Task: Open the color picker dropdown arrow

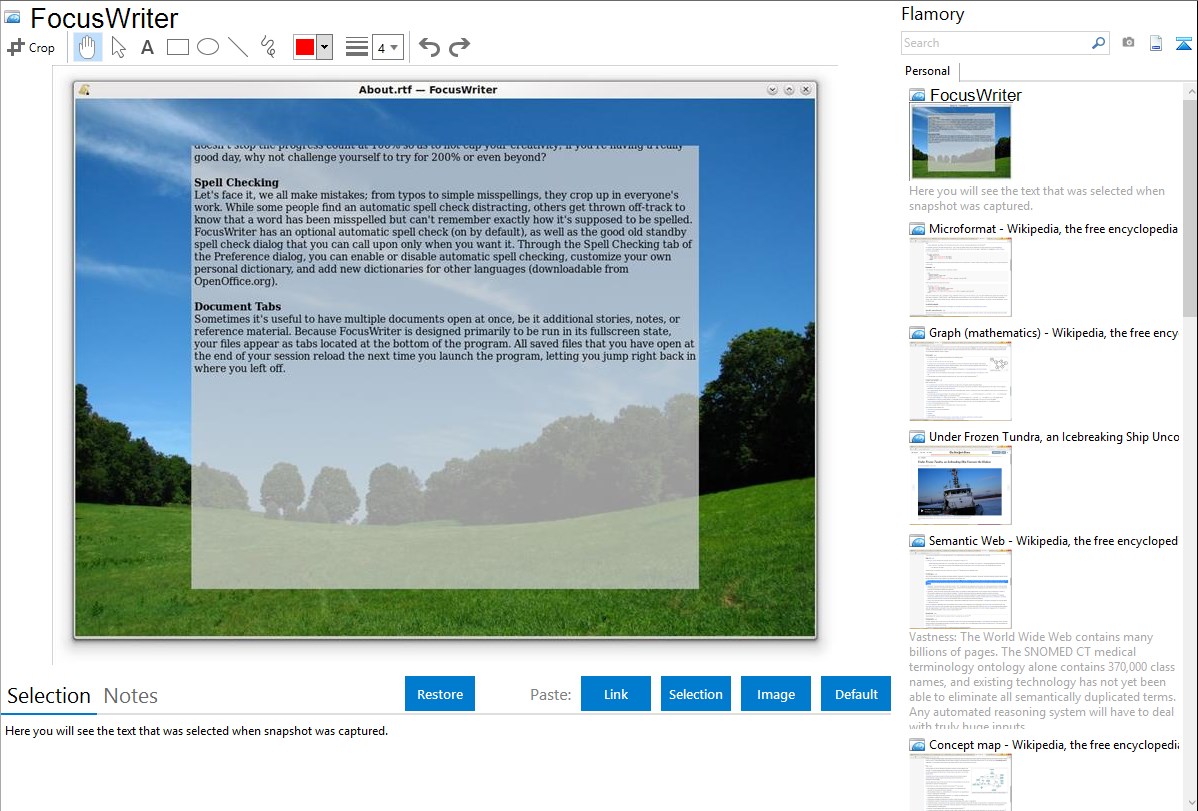Action: pos(325,47)
